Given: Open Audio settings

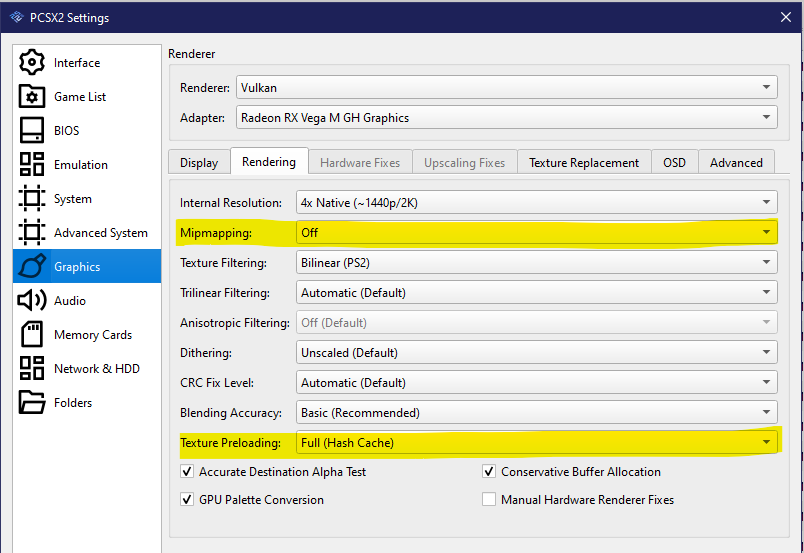Looking at the screenshot, I should pos(87,301).
